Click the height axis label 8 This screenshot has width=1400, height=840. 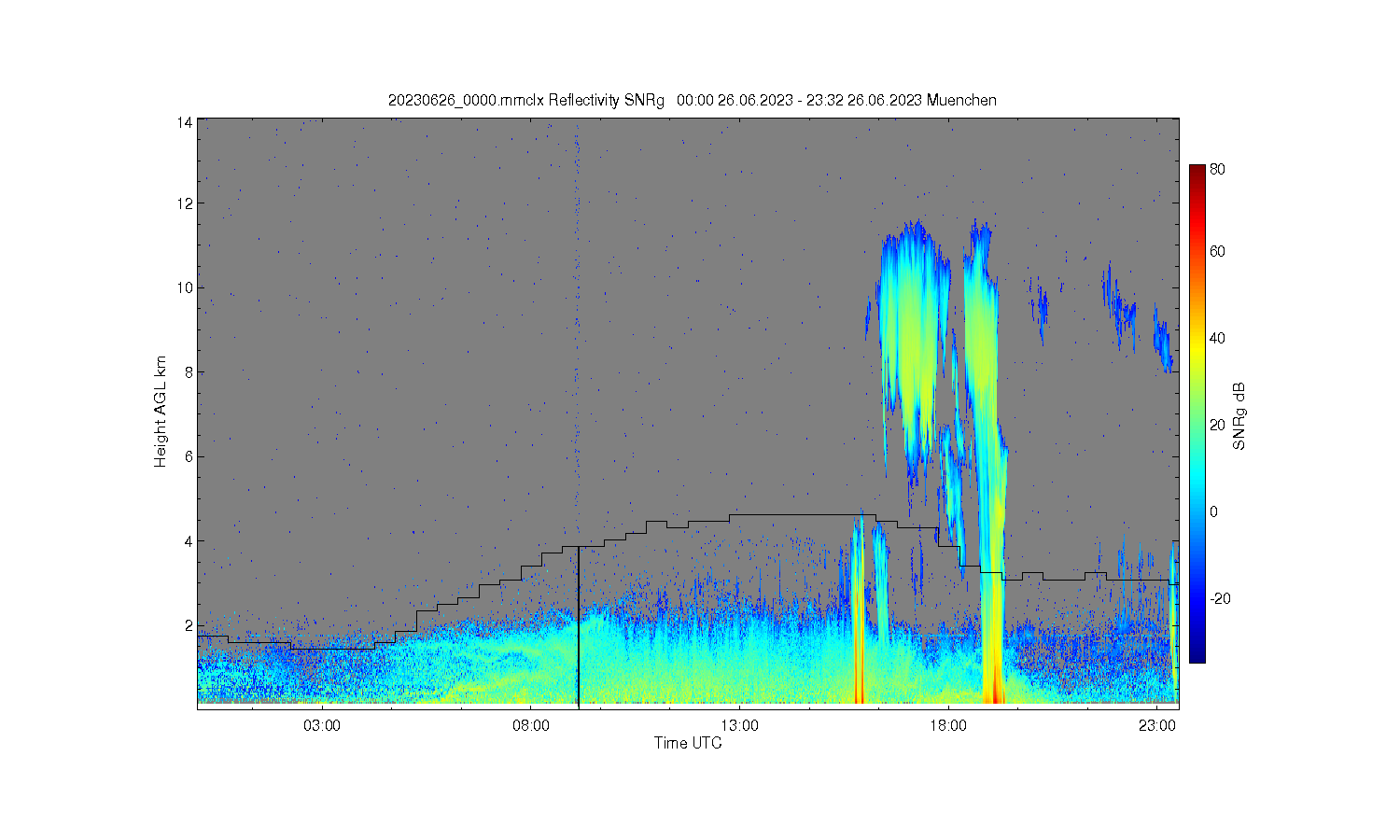click(189, 371)
